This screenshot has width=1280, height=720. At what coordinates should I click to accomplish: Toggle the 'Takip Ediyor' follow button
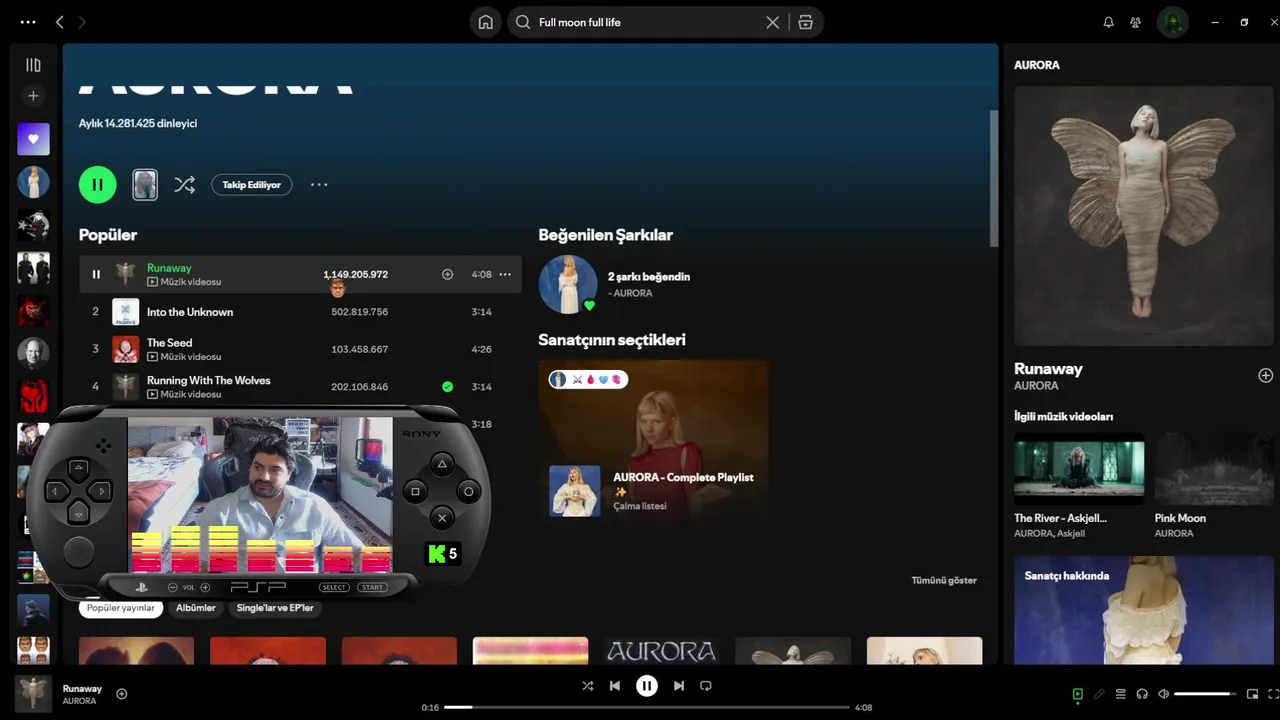coord(252,185)
